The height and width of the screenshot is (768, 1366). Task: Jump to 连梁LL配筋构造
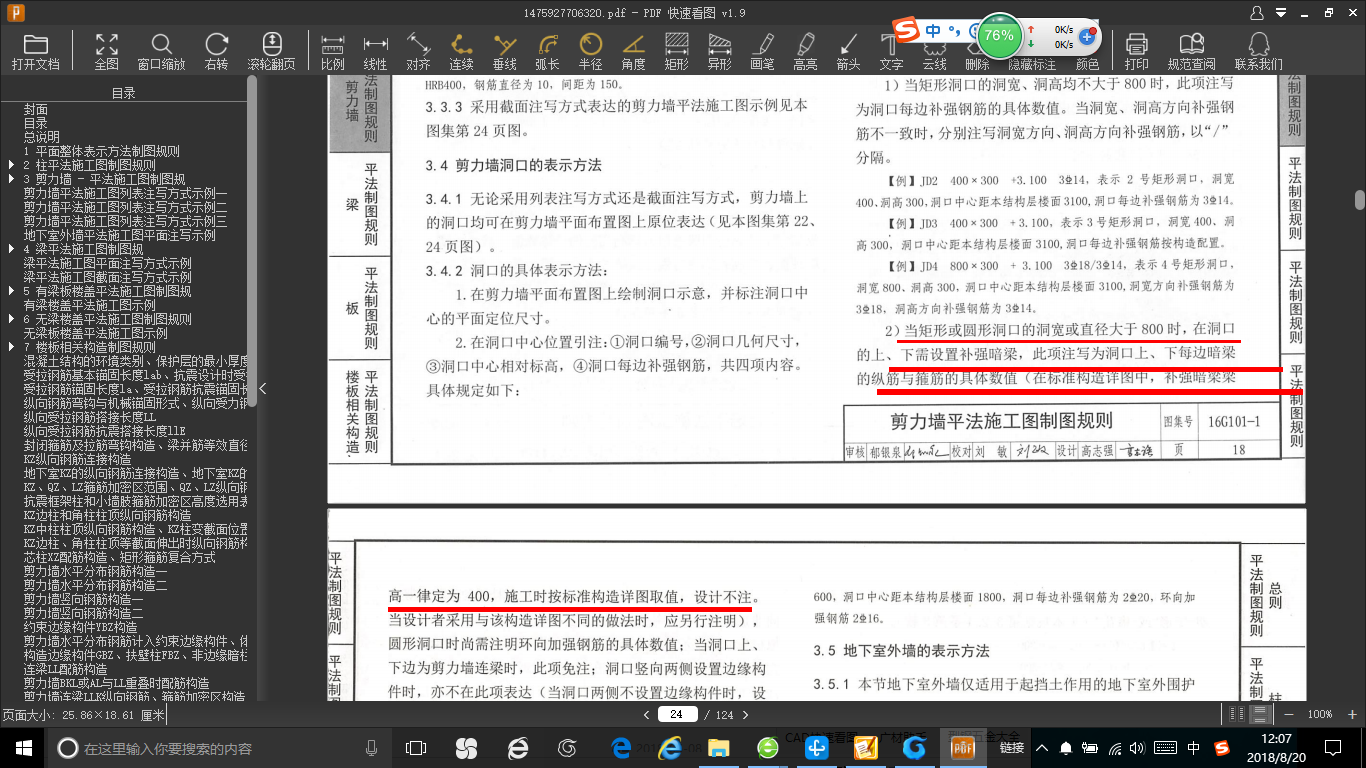66,669
